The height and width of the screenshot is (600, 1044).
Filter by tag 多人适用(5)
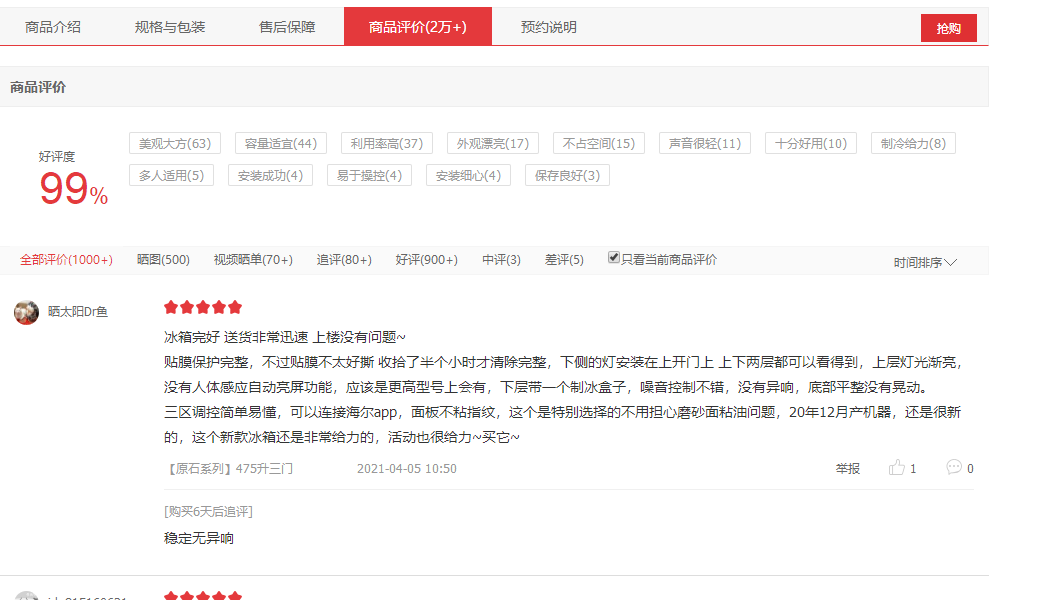click(x=171, y=175)
